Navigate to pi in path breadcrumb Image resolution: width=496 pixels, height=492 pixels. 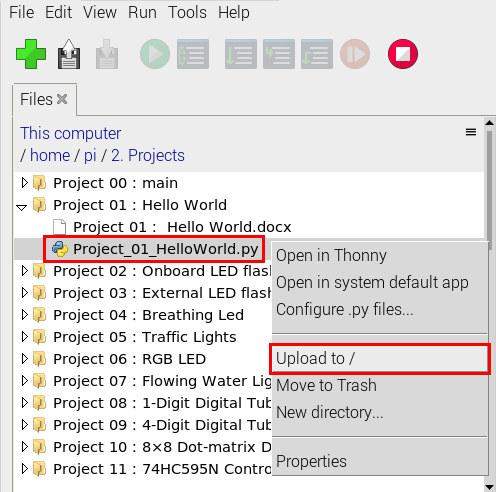click(90, 156)
